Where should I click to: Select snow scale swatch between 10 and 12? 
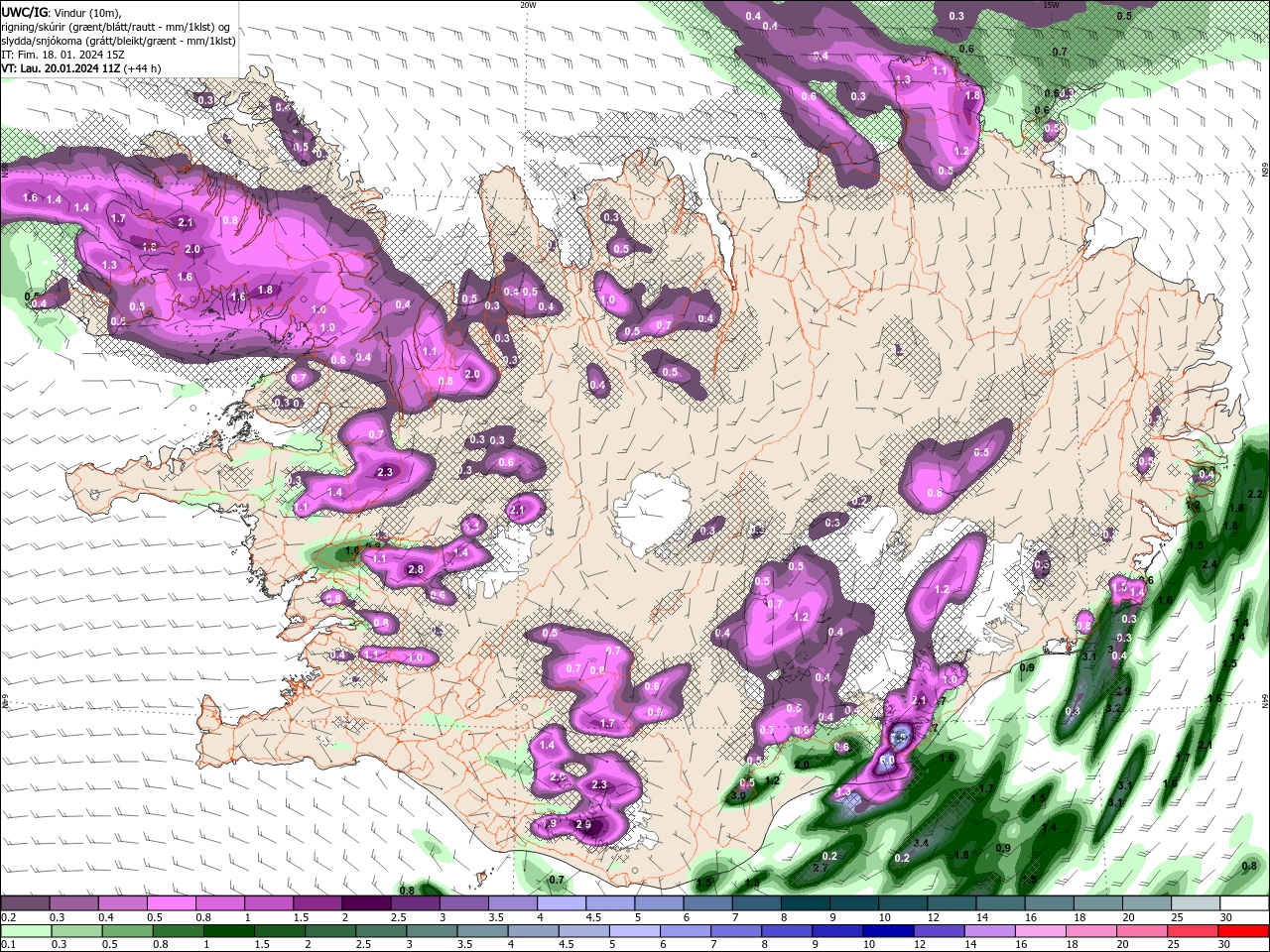coord(903,903)
